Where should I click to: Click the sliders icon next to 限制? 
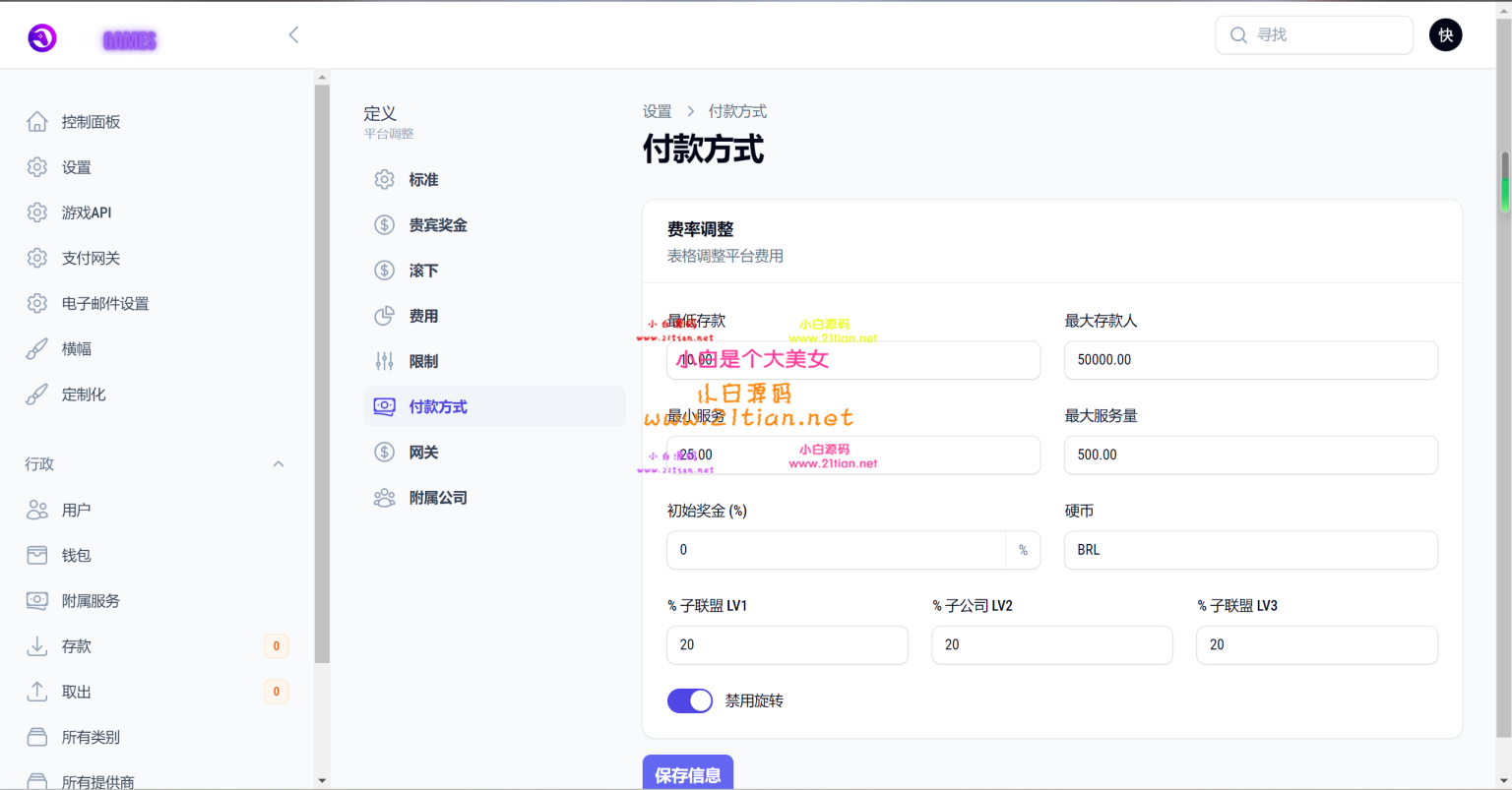coord(384,362)
